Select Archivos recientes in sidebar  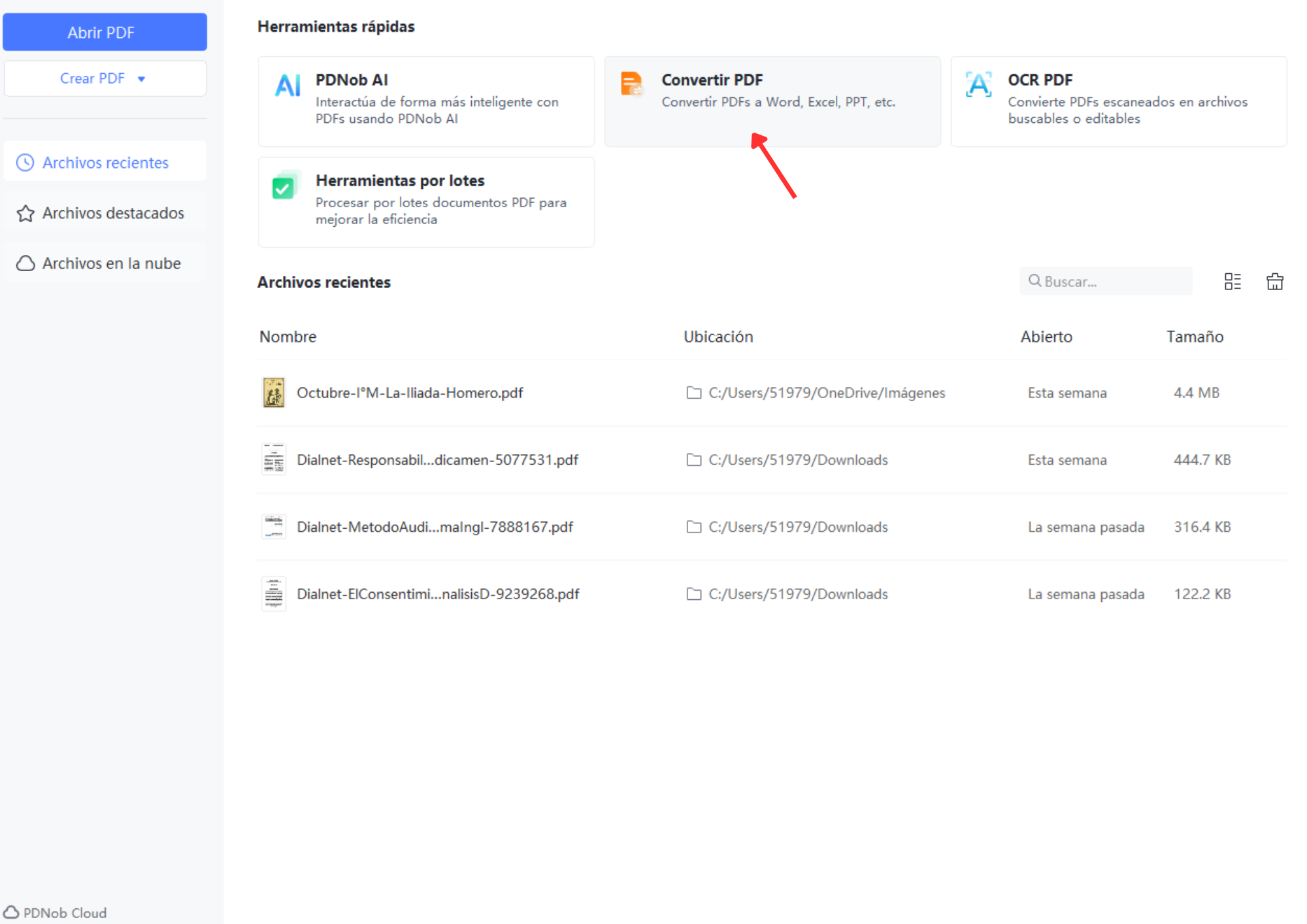[x=105, y=162]
